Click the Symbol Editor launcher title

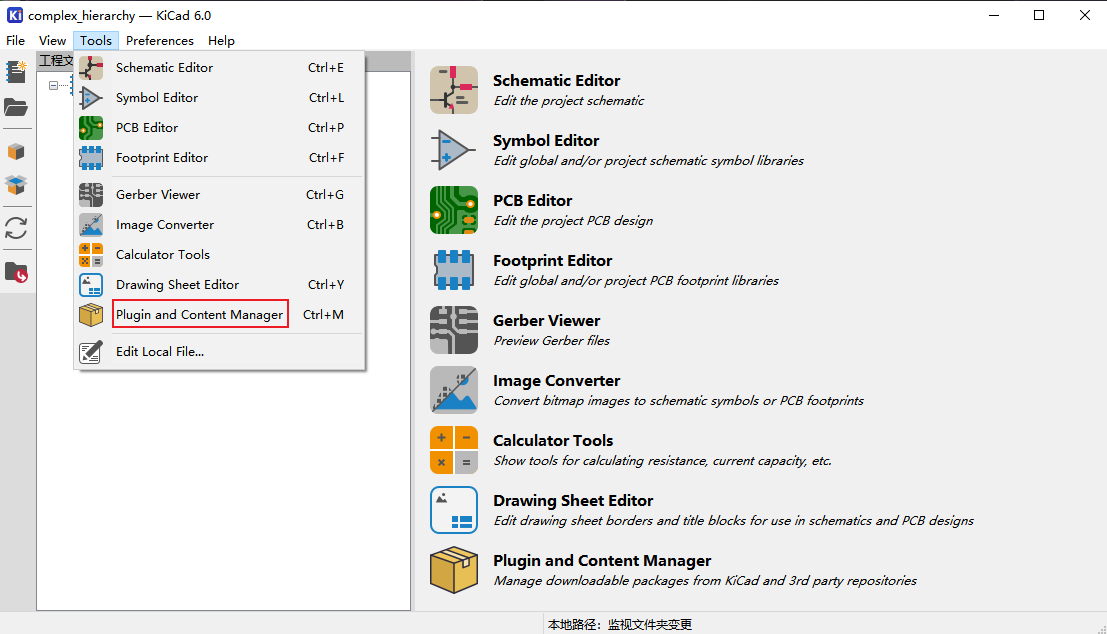pos(546,141)
